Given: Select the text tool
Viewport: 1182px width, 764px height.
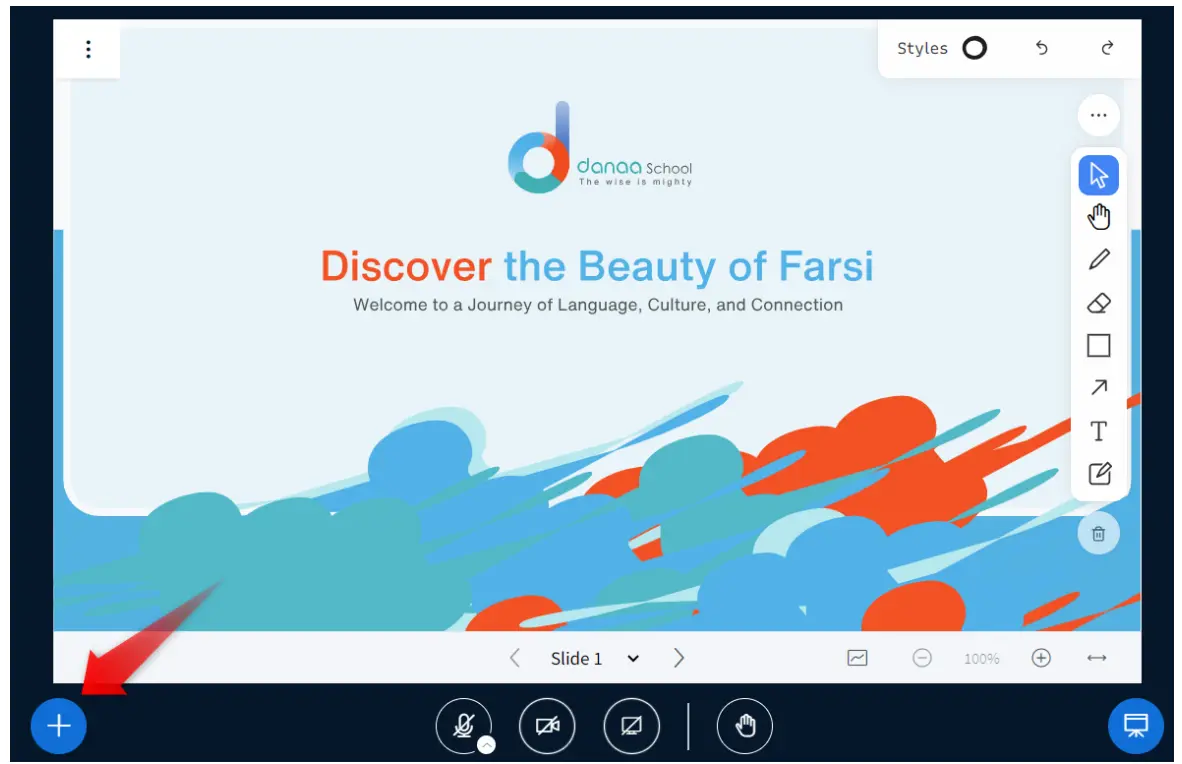Looking at the screenshot, I should (x=1098, y=431).
